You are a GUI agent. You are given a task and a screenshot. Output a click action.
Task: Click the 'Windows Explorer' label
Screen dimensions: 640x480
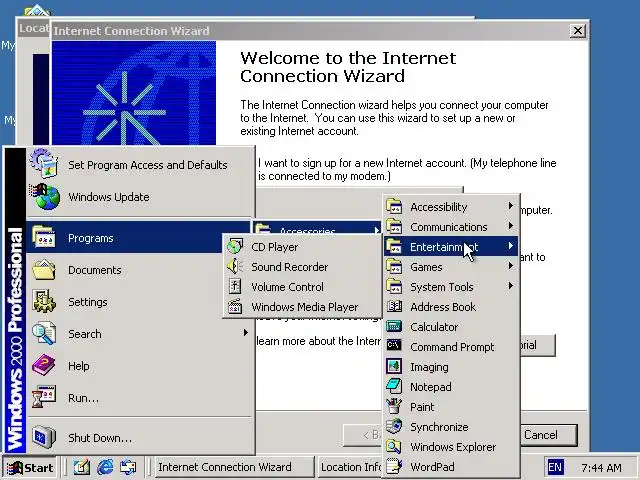click(453, 447)
